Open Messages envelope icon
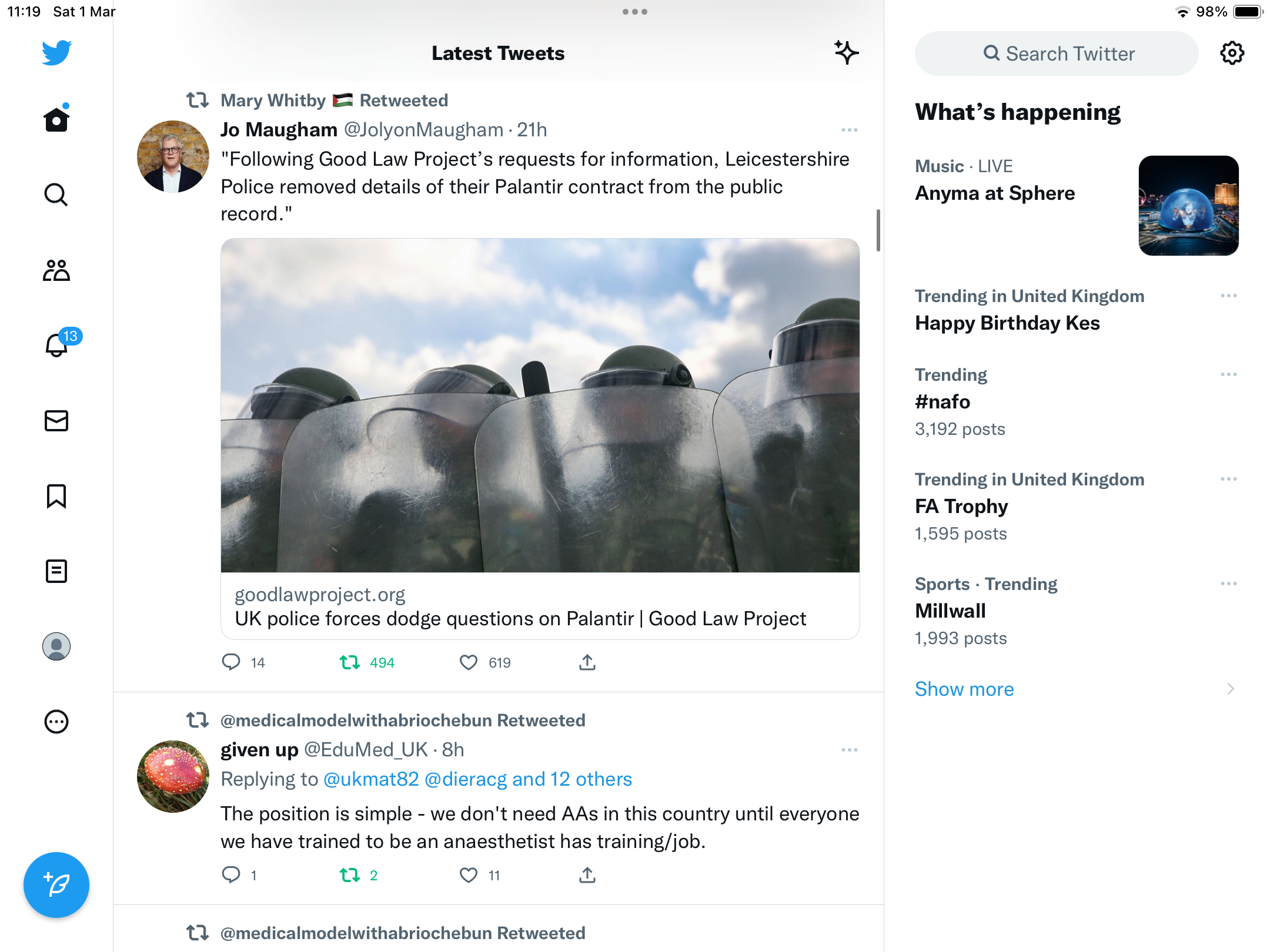The height and width of the screenshot is (952, 1270). [56, 421]
